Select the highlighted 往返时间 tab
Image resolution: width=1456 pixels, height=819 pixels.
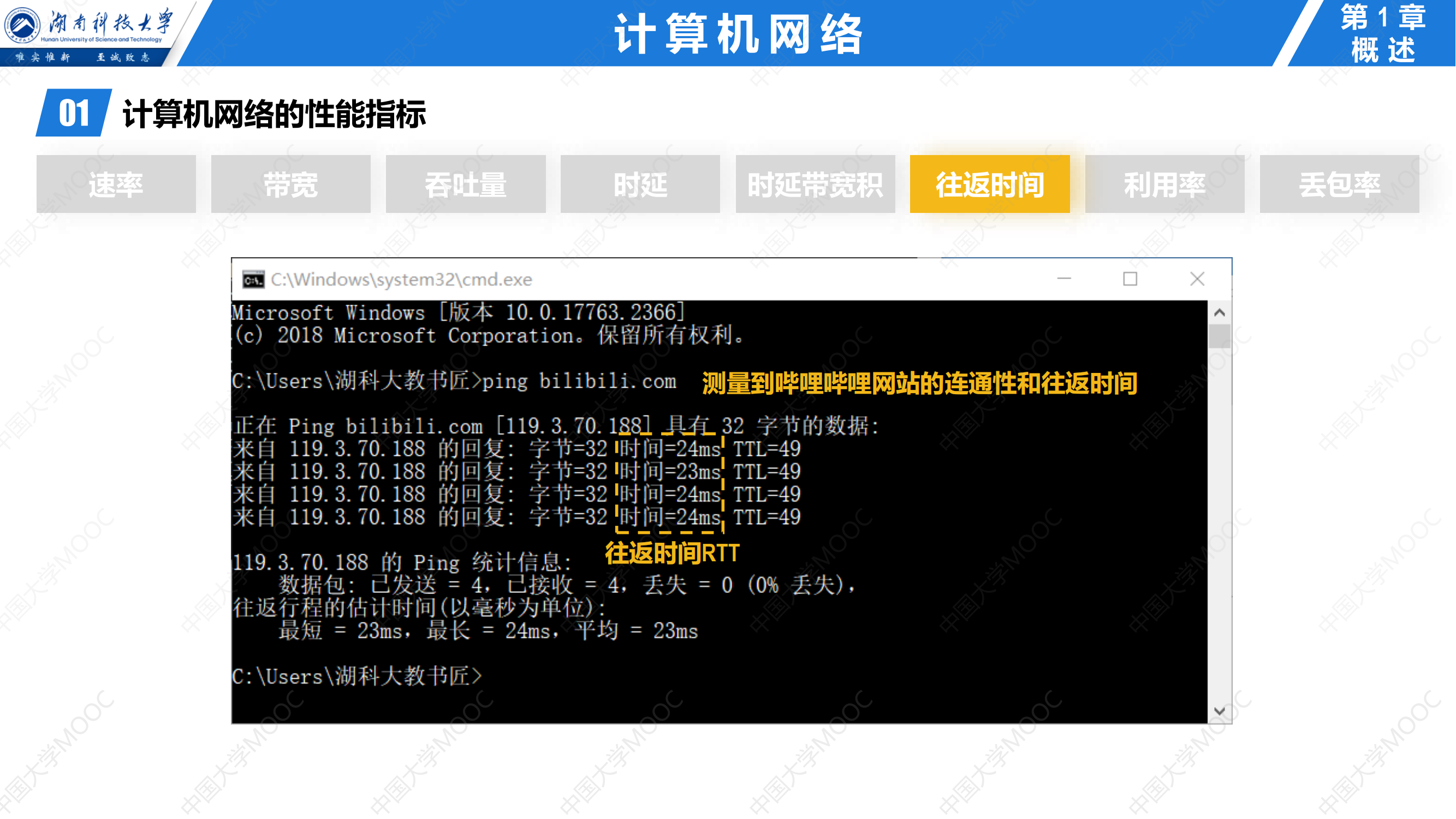pyautogui.click(x=990, y=184)
